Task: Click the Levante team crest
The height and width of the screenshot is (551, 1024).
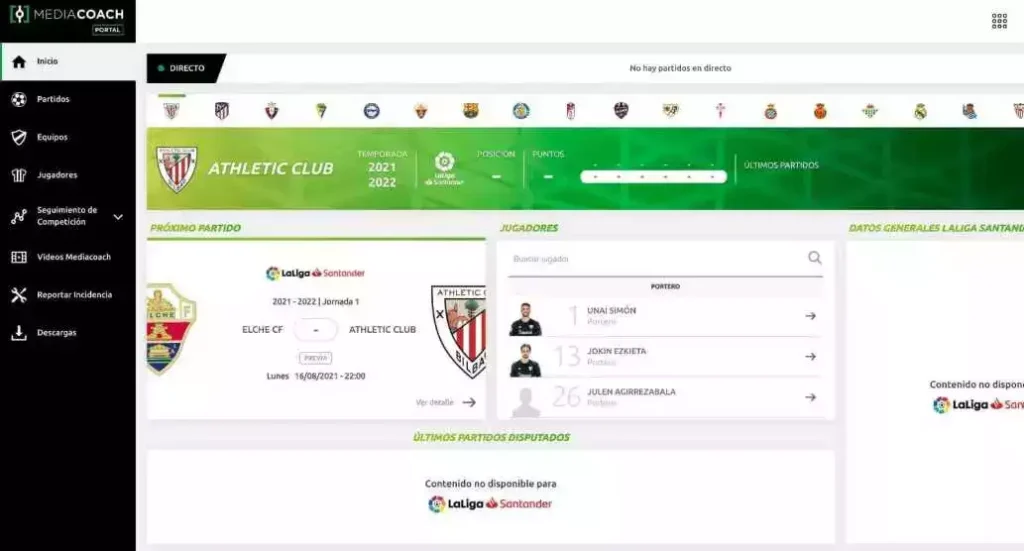Action: point(621,111)
